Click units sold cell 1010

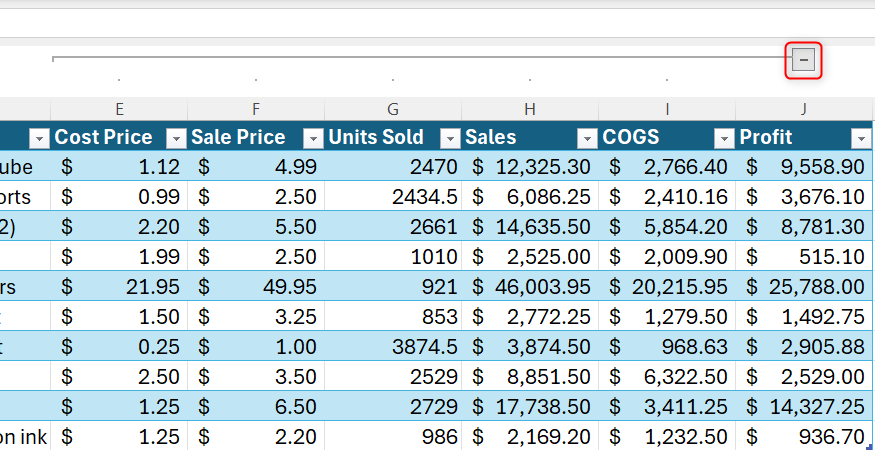pos(393,256)
